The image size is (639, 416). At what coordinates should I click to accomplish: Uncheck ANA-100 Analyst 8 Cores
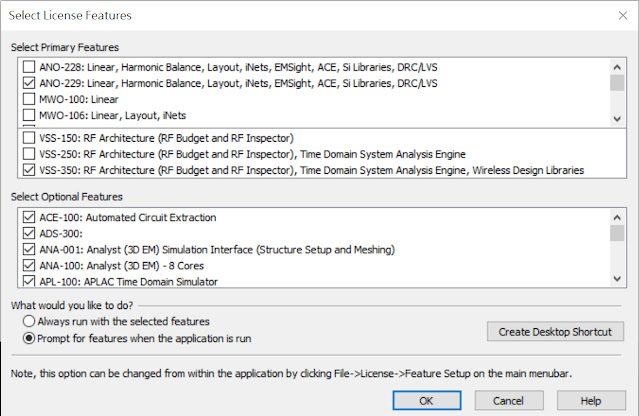click(28, 266)
